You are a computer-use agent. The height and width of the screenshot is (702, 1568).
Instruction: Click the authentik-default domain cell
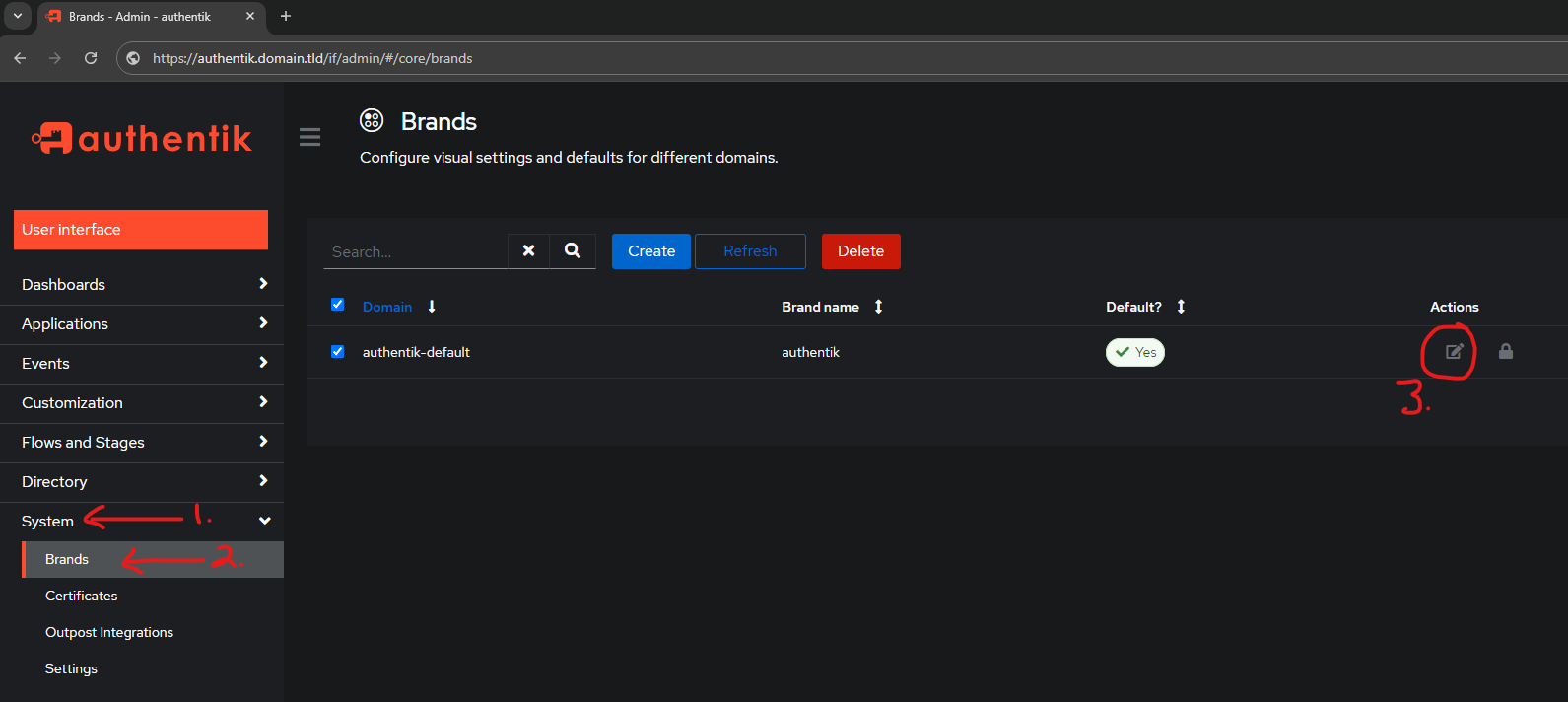coord(416,352)
